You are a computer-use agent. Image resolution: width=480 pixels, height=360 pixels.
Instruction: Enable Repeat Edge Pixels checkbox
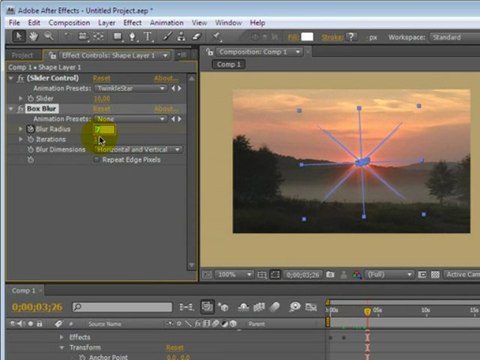(x=97, y=160)
